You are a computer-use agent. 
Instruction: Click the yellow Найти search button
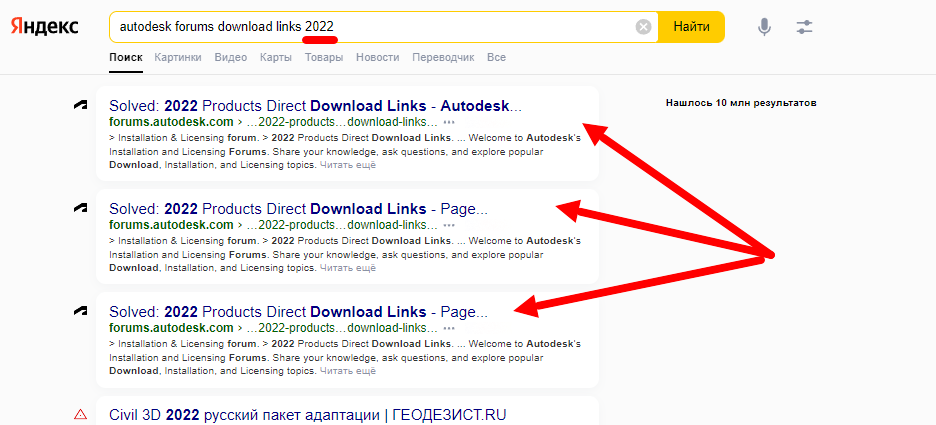(x=691, y=27)
